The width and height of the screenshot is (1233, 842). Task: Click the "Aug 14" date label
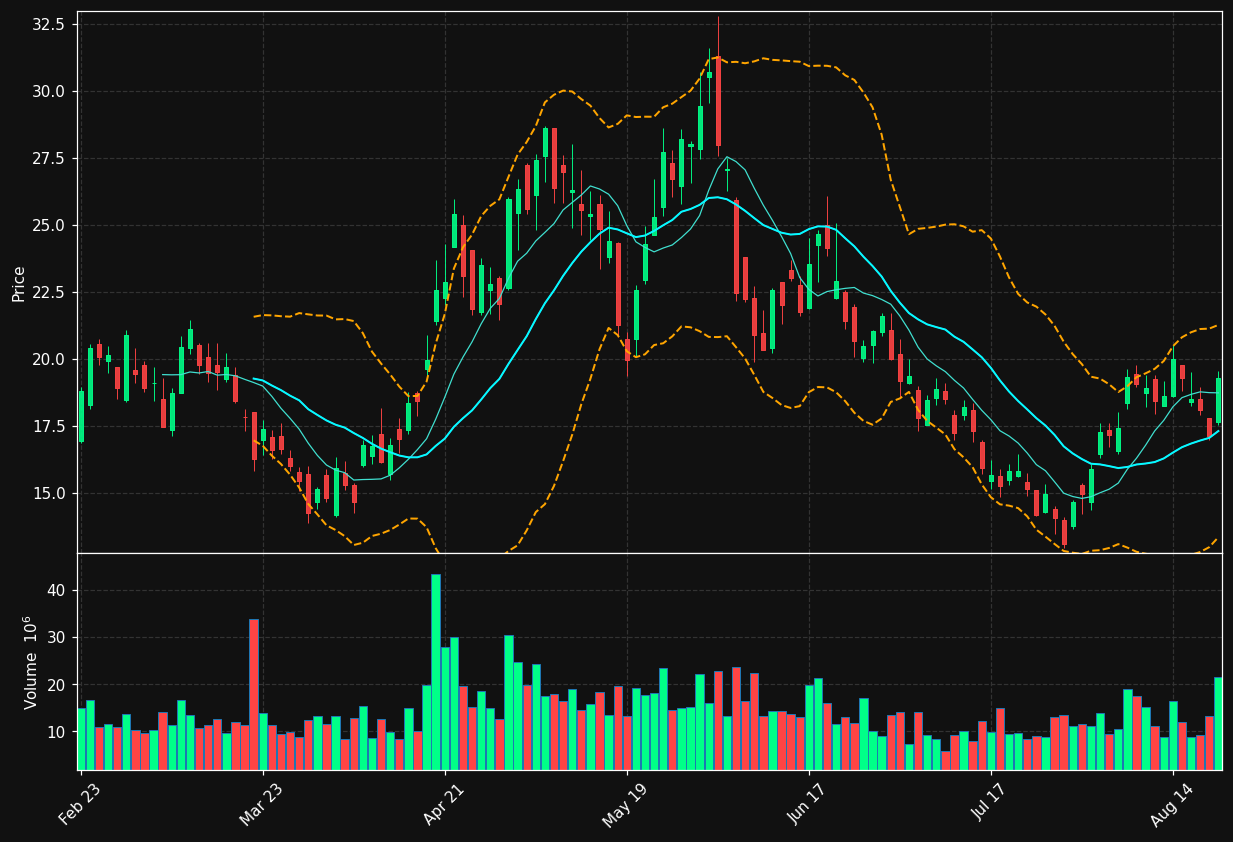click(1171, 804)
